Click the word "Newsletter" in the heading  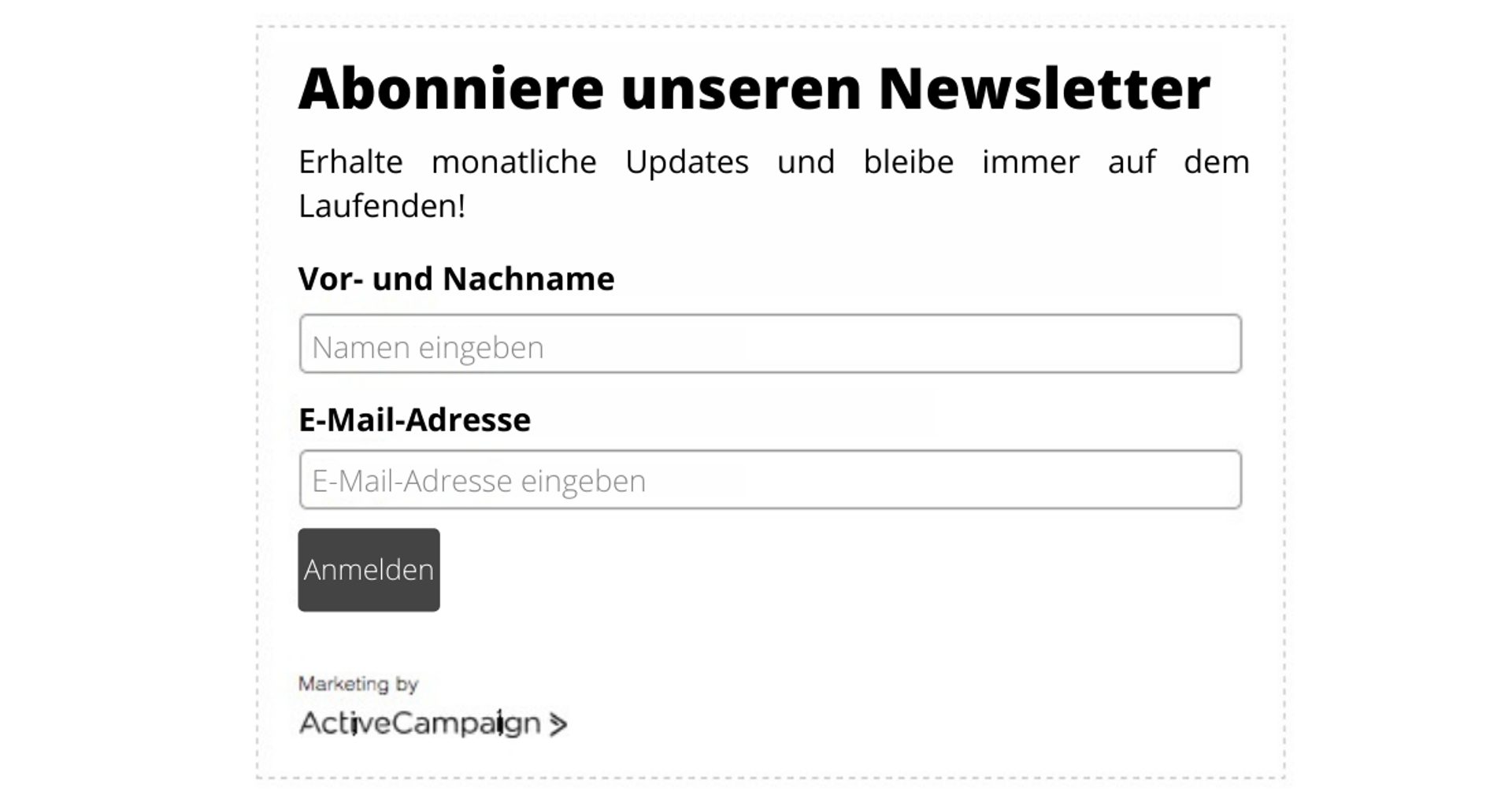tap(1044, 87)
